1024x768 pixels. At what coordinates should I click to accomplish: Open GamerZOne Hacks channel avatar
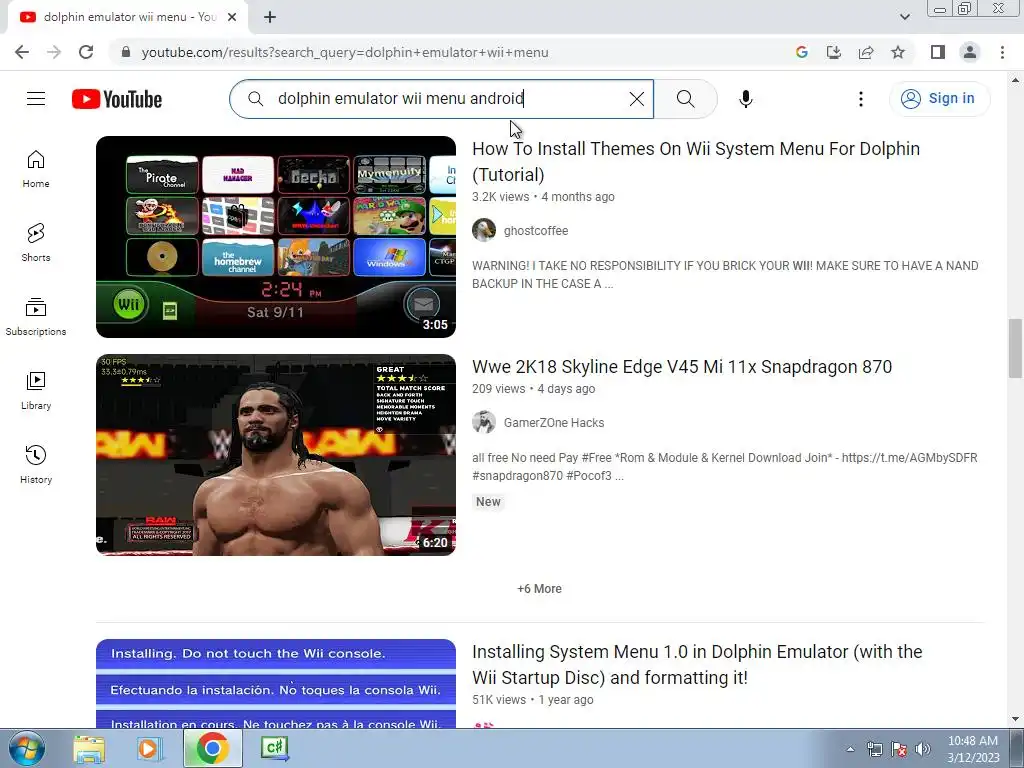click(x=484, y=422)
